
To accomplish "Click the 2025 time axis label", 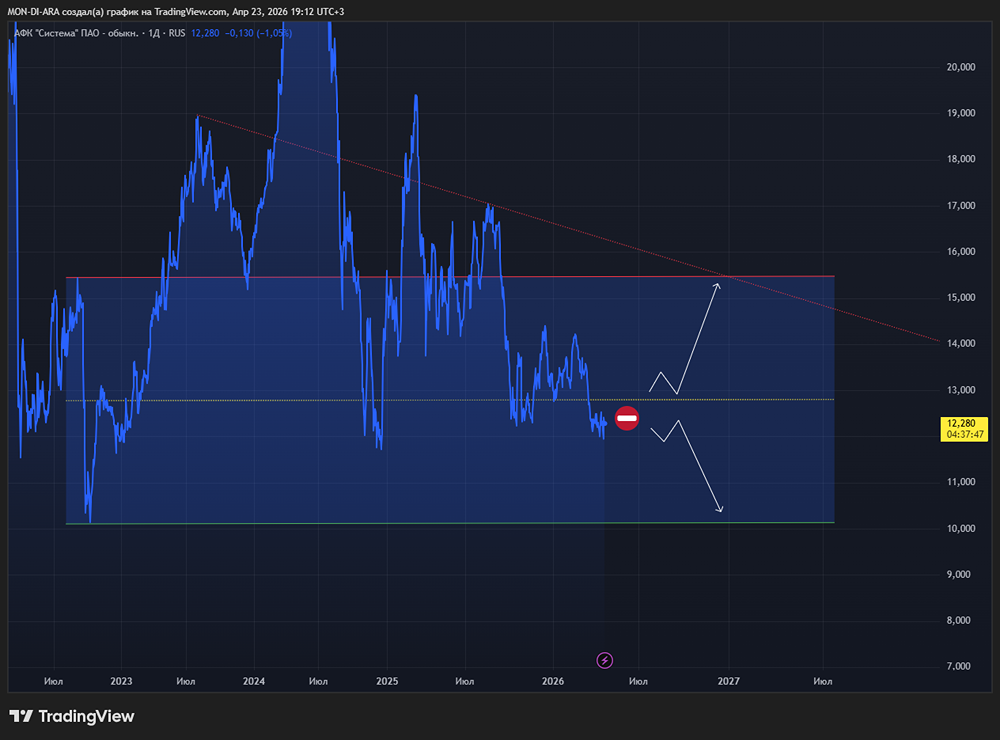I will point(387,681).
